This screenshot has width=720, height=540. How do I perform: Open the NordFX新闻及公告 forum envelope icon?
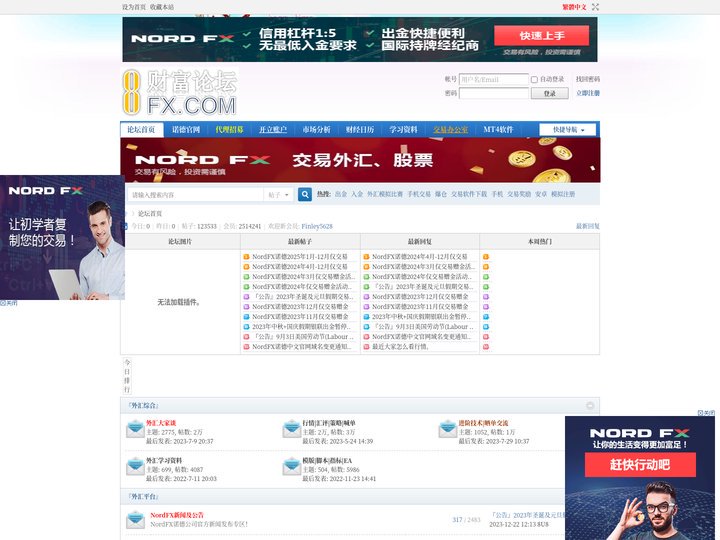point(135,519)
